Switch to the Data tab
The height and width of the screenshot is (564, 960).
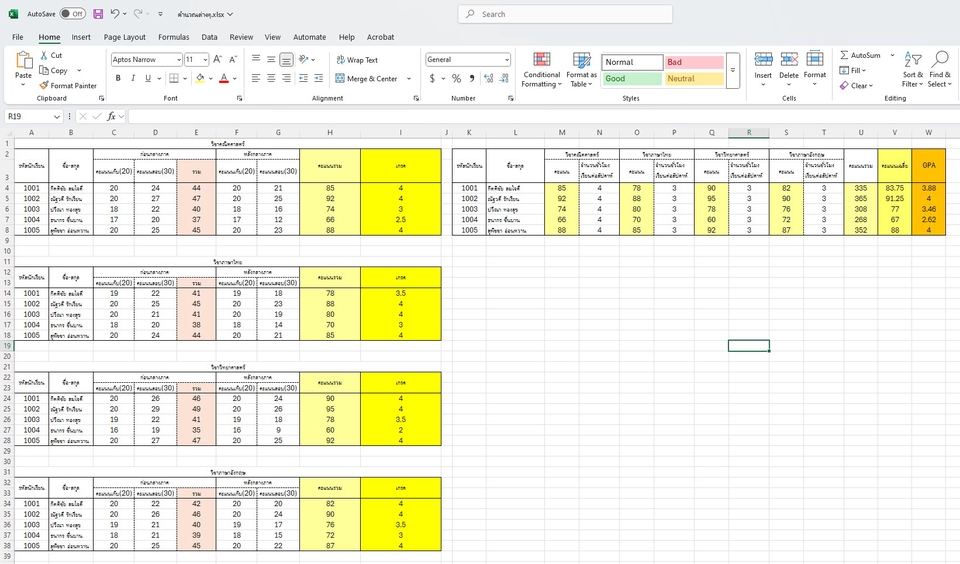click(209, 37)
